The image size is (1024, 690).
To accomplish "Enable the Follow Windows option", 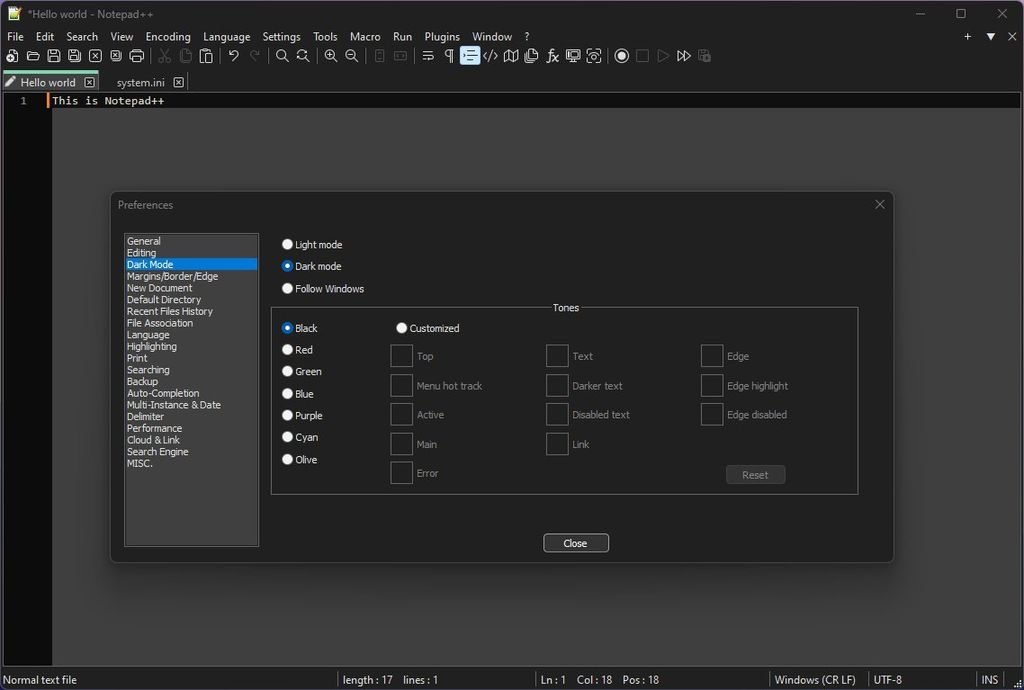I will point(288,288).
